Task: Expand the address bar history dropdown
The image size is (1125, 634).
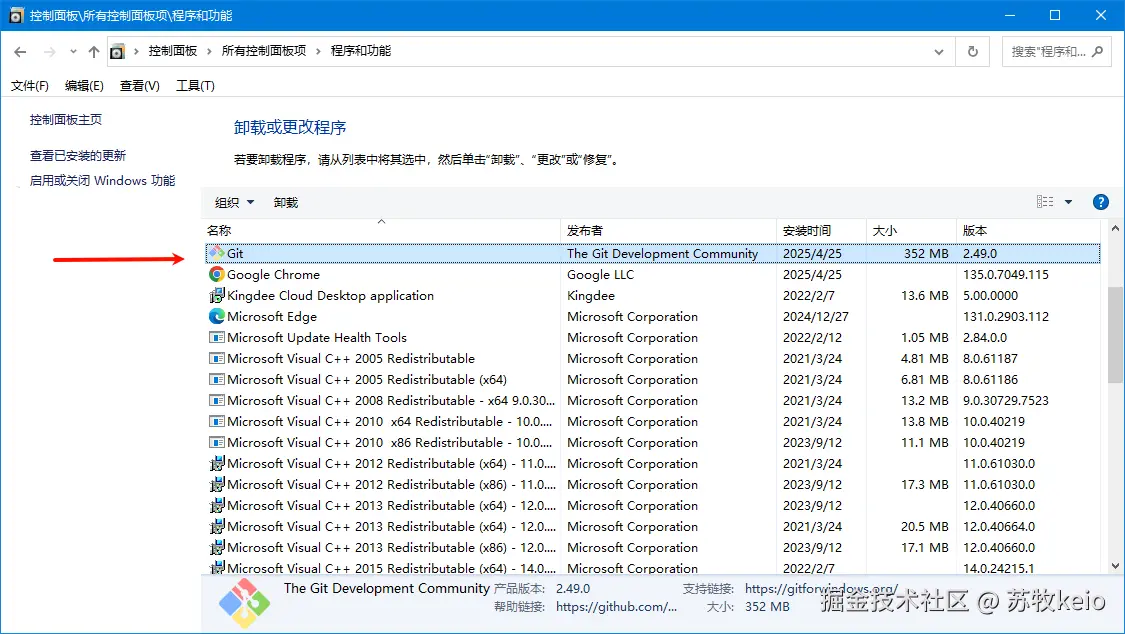Action: point(938,52)
